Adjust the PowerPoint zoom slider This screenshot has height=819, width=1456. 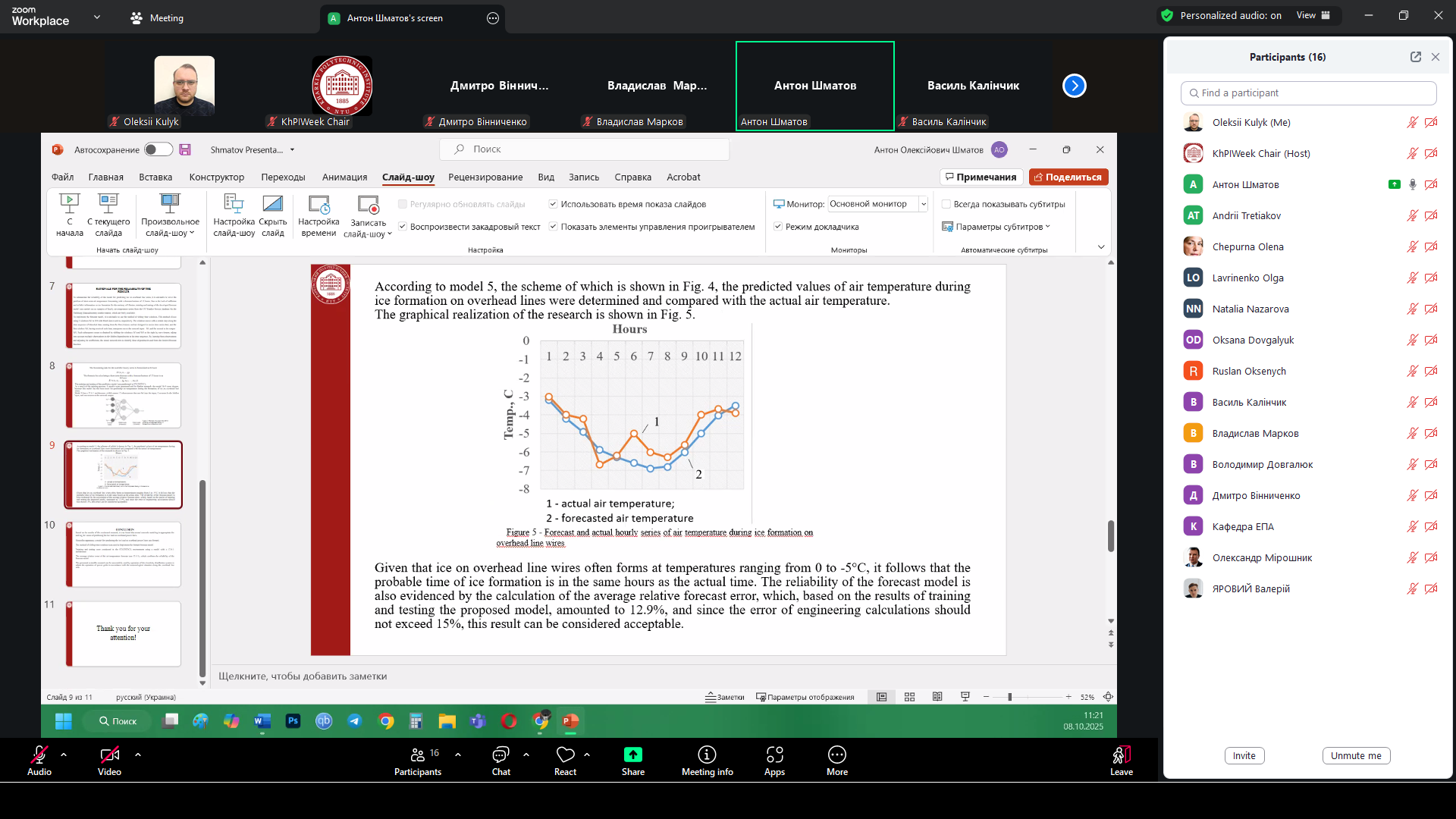pos(1009,697)
